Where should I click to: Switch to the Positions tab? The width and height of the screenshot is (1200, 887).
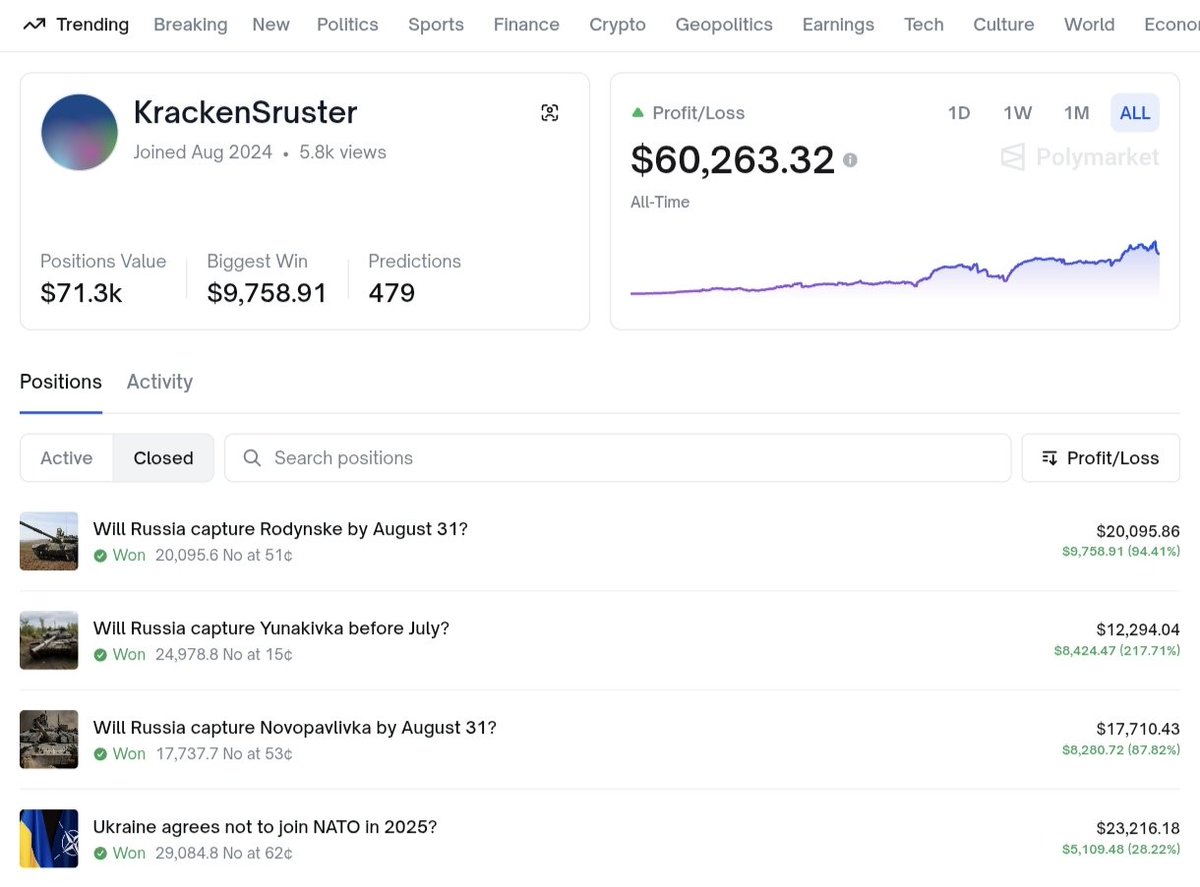coord(61,382)
